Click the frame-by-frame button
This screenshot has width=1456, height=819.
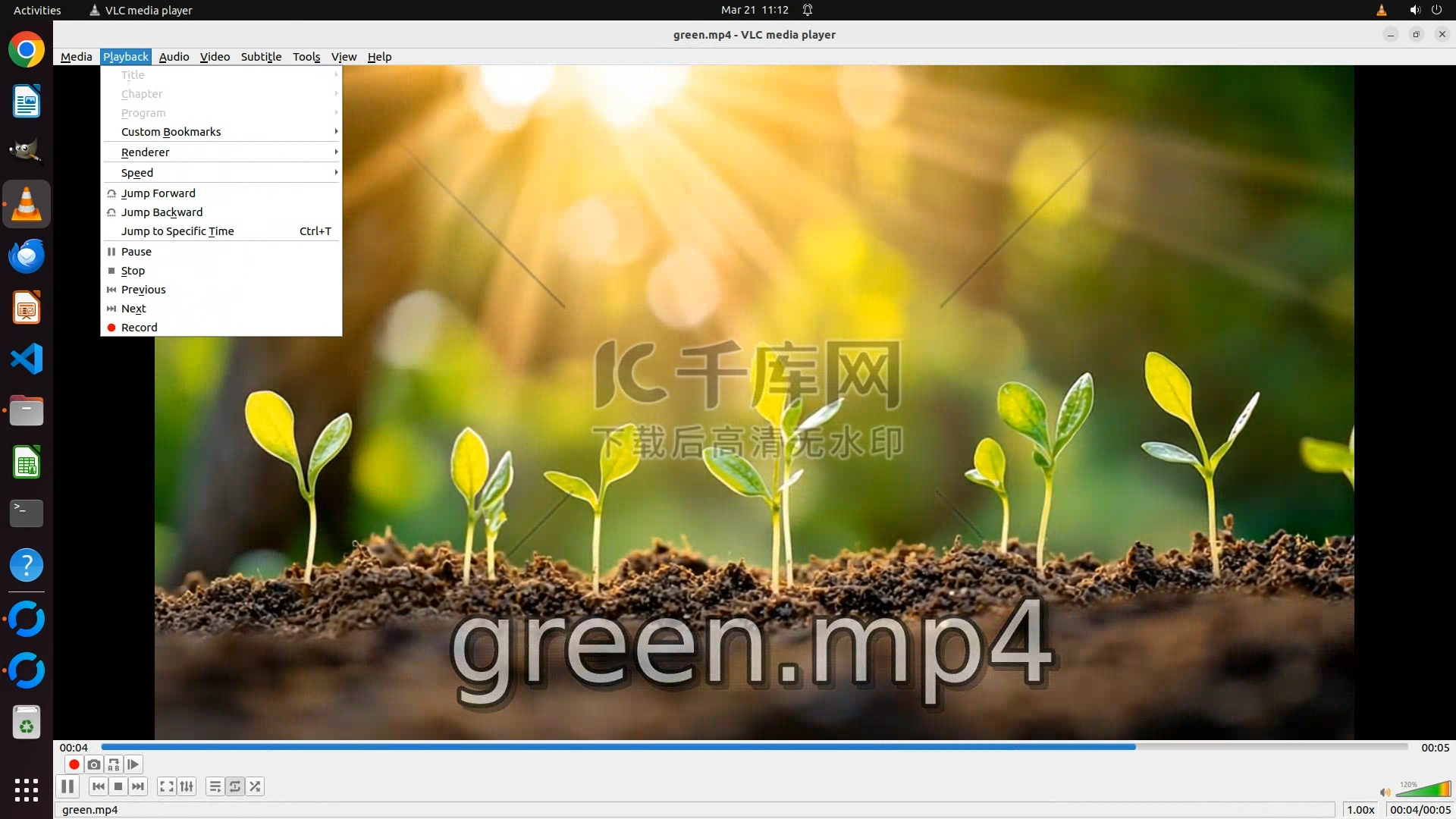[133, 764]
